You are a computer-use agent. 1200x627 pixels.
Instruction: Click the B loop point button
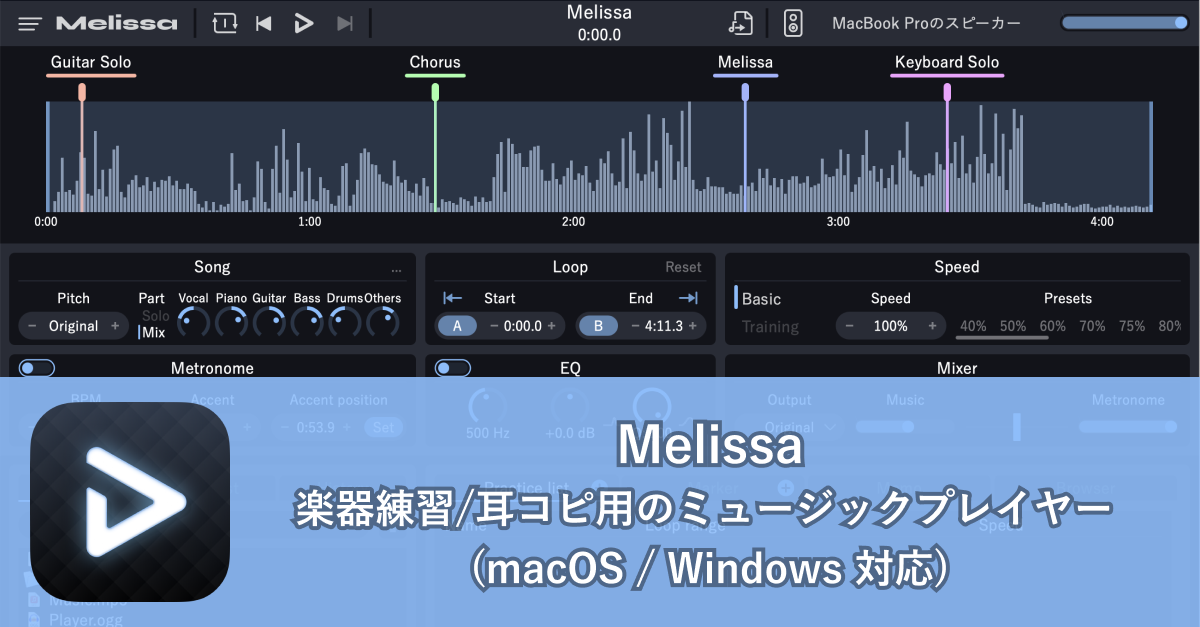[x=599, y=326]
